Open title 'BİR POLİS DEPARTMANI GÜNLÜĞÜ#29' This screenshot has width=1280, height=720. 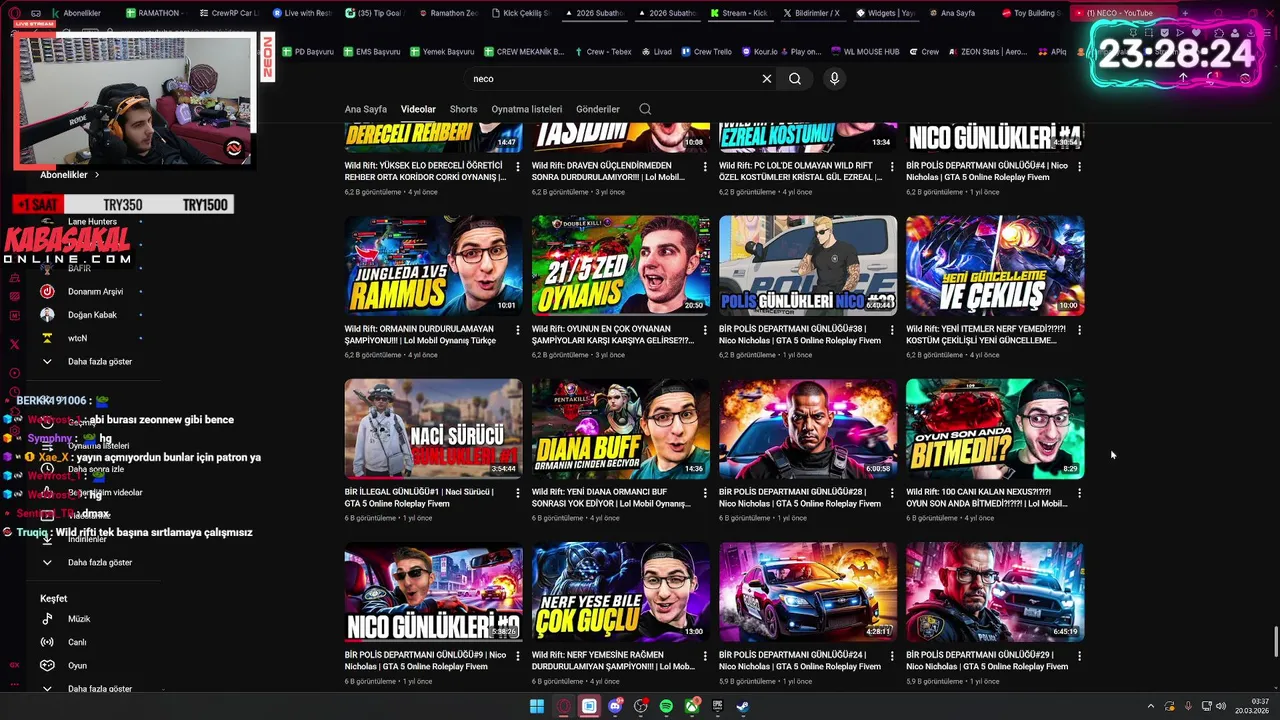[987, 660]
